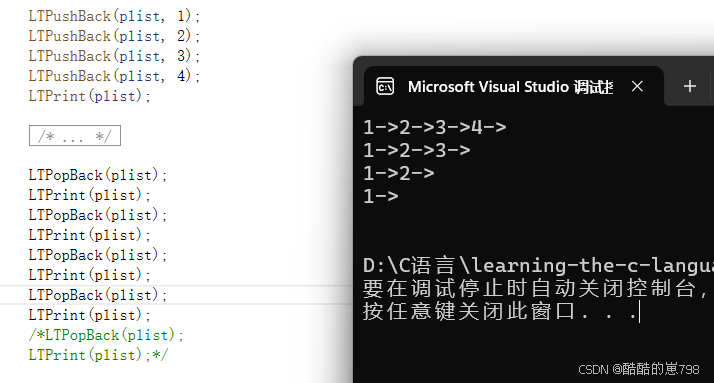This screenshot has height=383, width=714.
Task: Click the code line LTPushBack(plist, 4);
Action: click(x=114, y=77)
